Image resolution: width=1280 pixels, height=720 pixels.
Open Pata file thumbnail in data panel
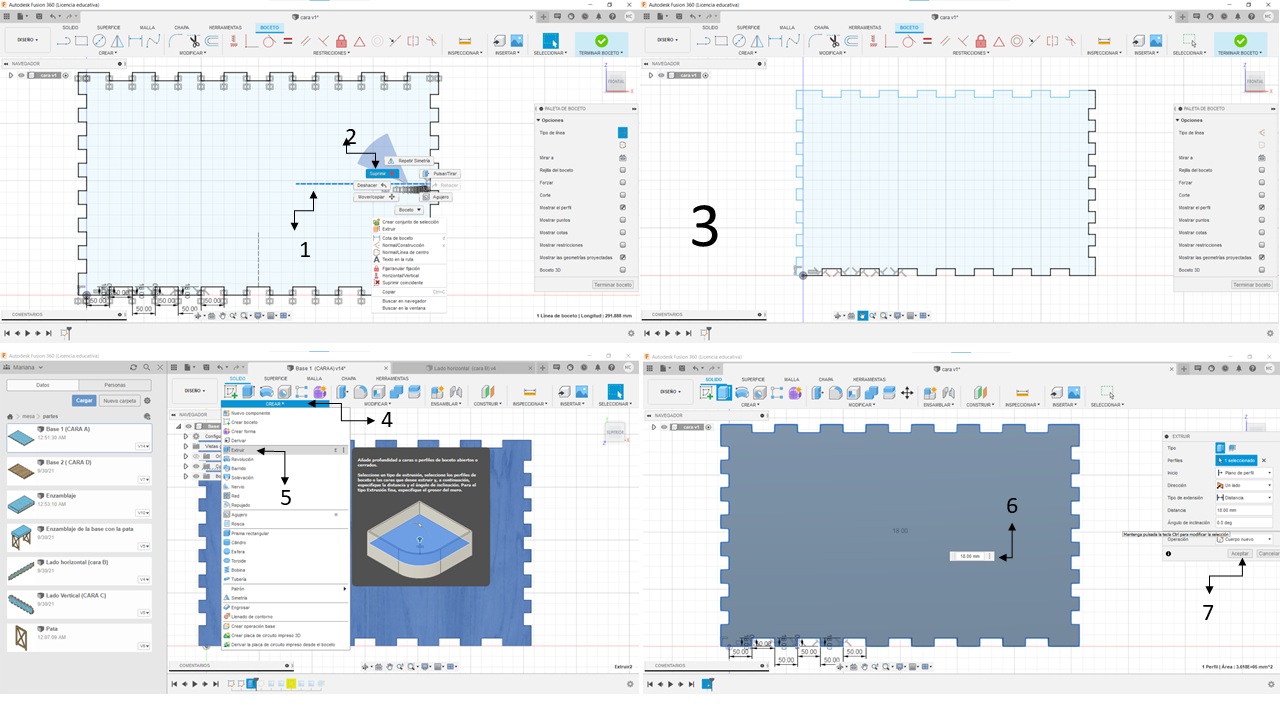click(20, 636)
